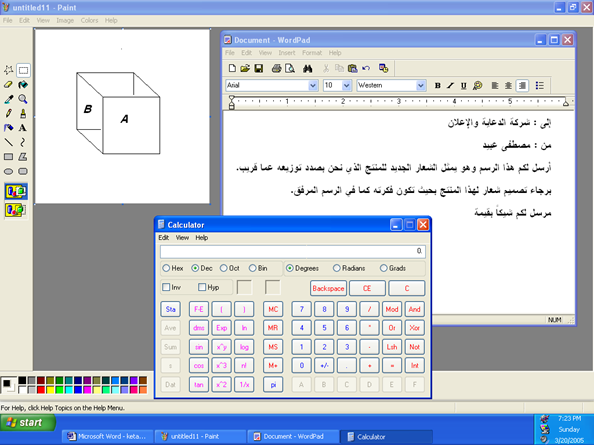Choose the Fill With Color bucket tool

pos(23,84)
